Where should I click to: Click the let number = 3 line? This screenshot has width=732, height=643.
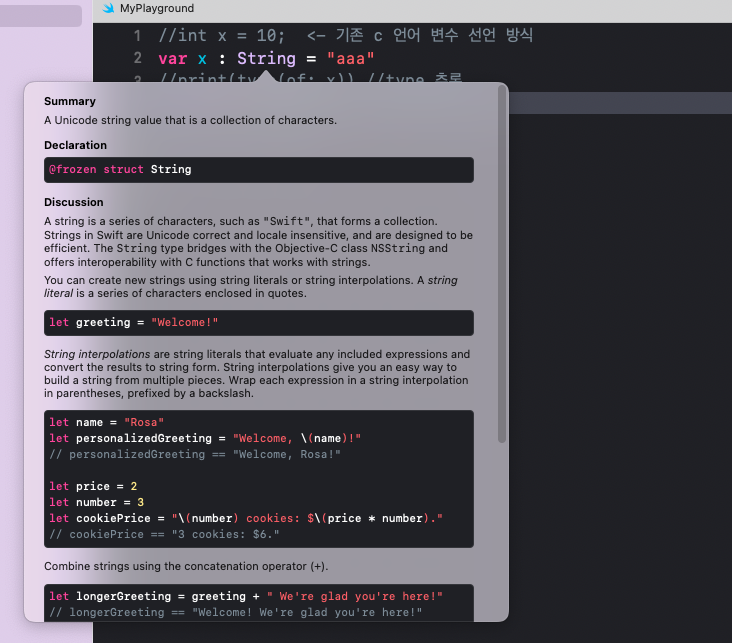97,502
